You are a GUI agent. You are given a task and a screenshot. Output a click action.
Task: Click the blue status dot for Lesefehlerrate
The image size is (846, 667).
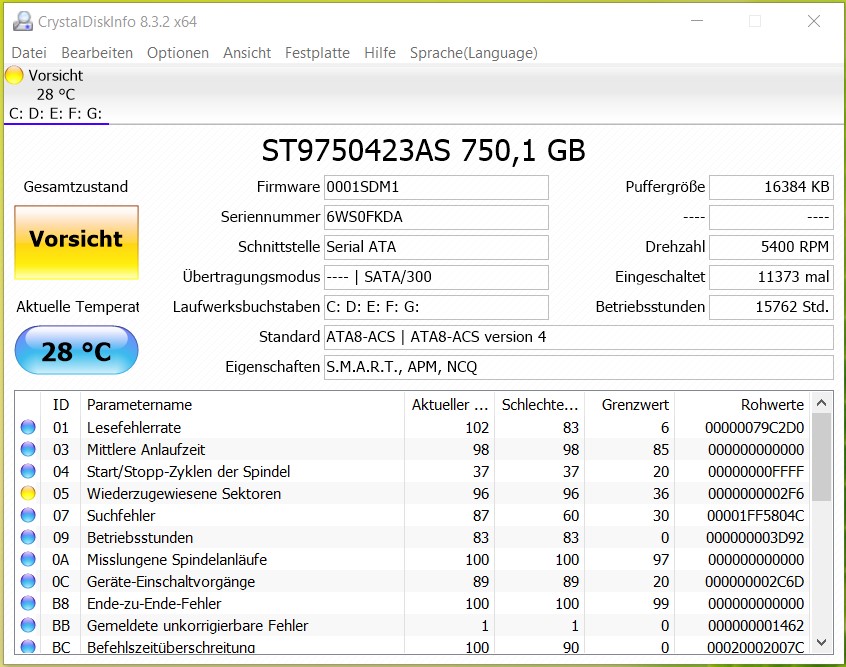(28, 427)
